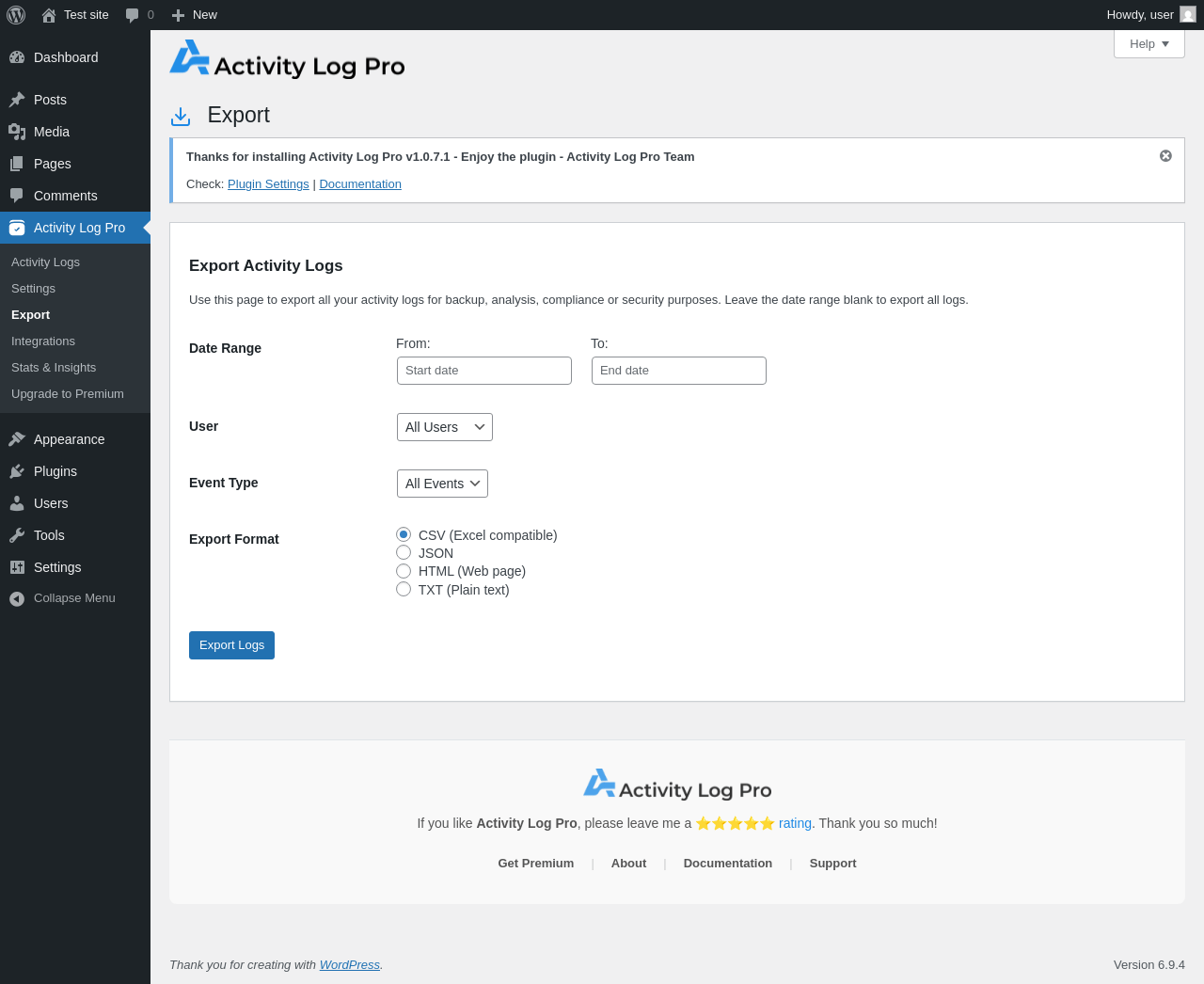Open the All Users dropdown
The width and height of the screenshot is (1204, 984).
point(445,427)
